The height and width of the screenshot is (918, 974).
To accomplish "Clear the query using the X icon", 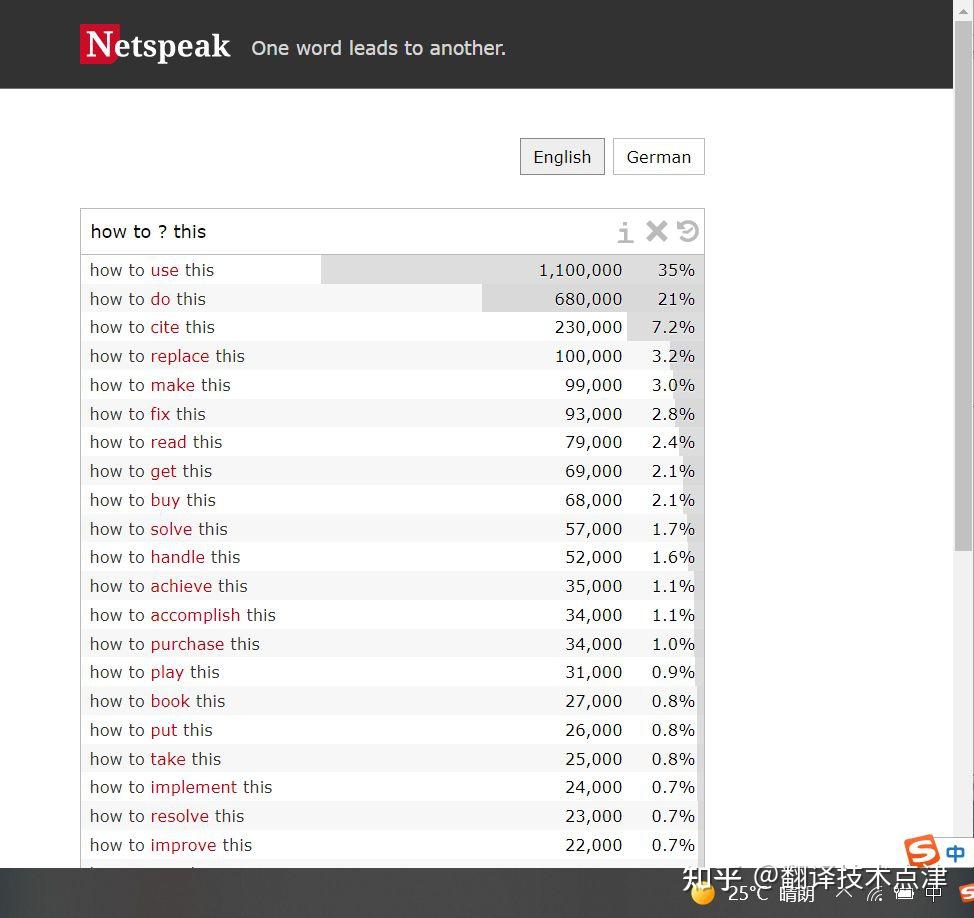I will 656,231.
